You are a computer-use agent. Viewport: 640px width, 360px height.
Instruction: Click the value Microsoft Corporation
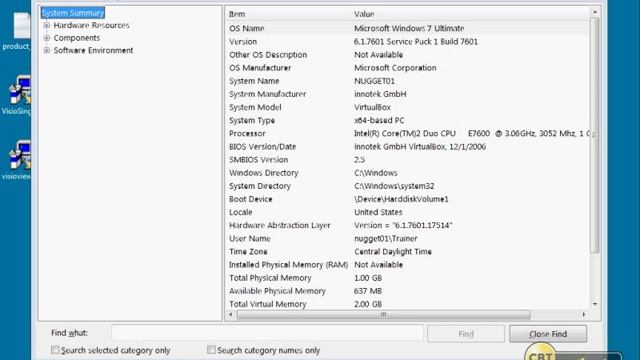coord(395,68)
